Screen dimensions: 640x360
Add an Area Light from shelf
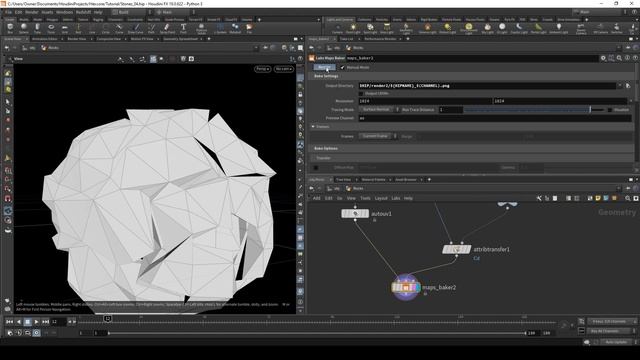click(387, 28)
